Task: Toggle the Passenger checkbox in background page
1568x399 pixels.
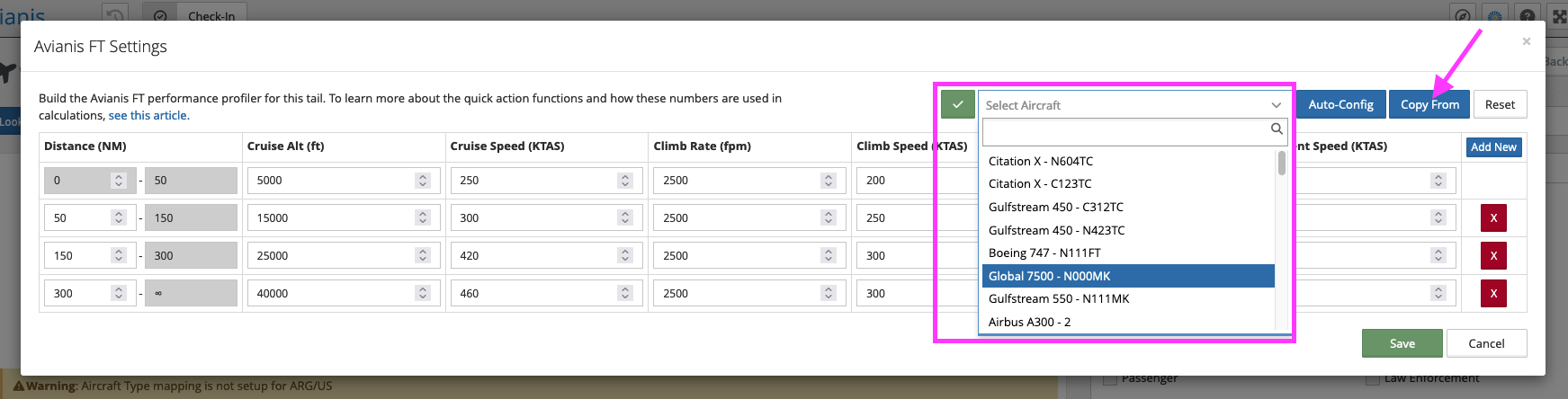Action: (x=1110, y=379)
